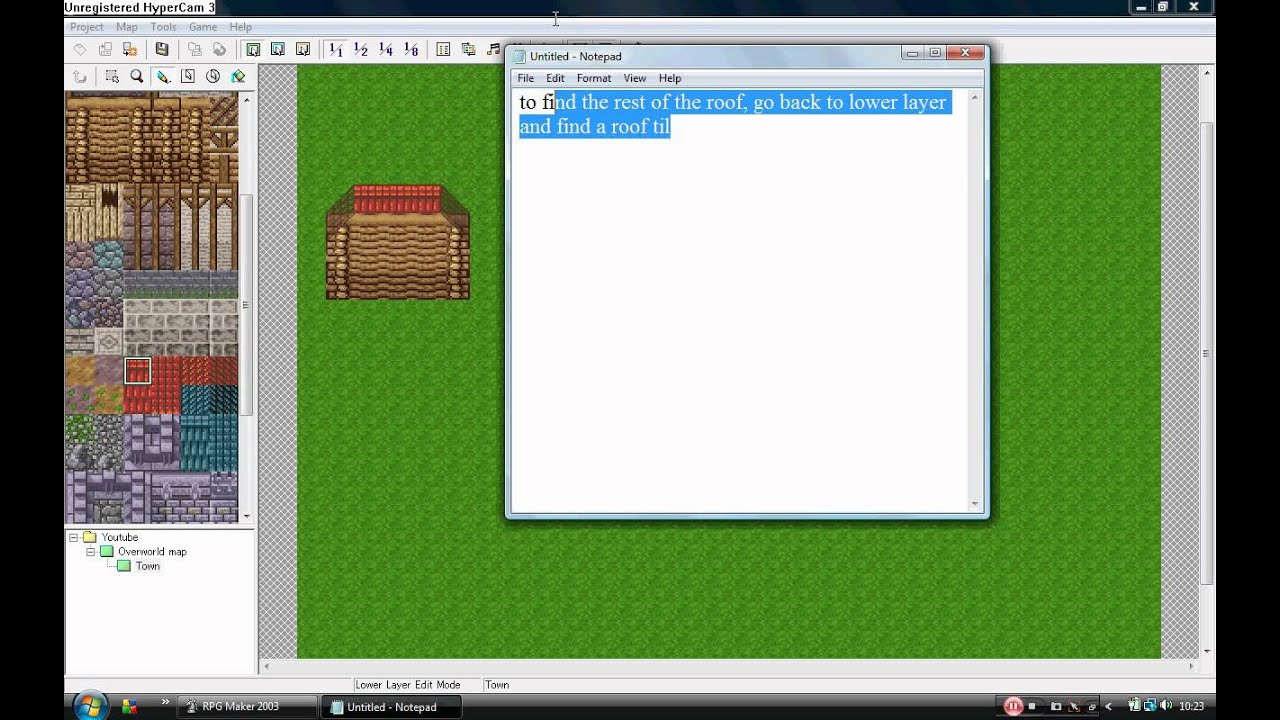Image resolution: width=1280 pixels, height=720 pixels.
Task: Open the Tools menu in RPG Maker
Action: pyautogui.click(x=163, y=27)
